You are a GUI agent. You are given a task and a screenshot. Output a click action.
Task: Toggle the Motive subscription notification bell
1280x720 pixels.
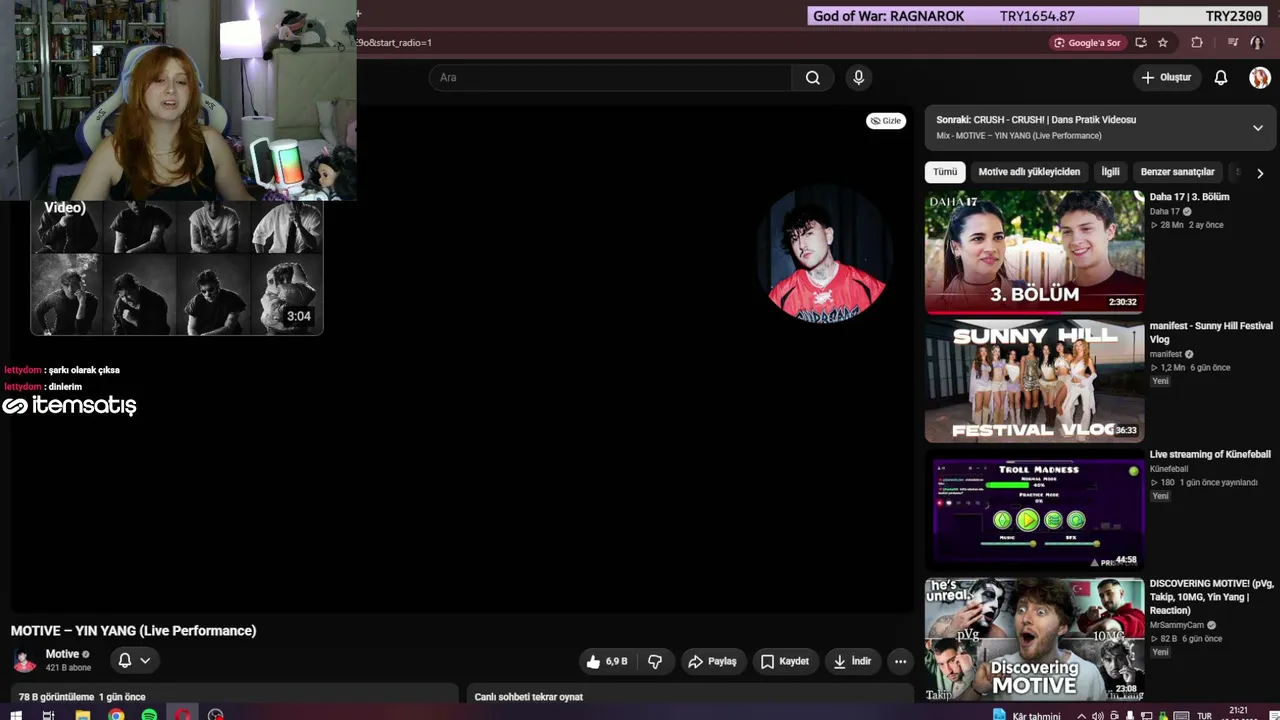[134, 660]
